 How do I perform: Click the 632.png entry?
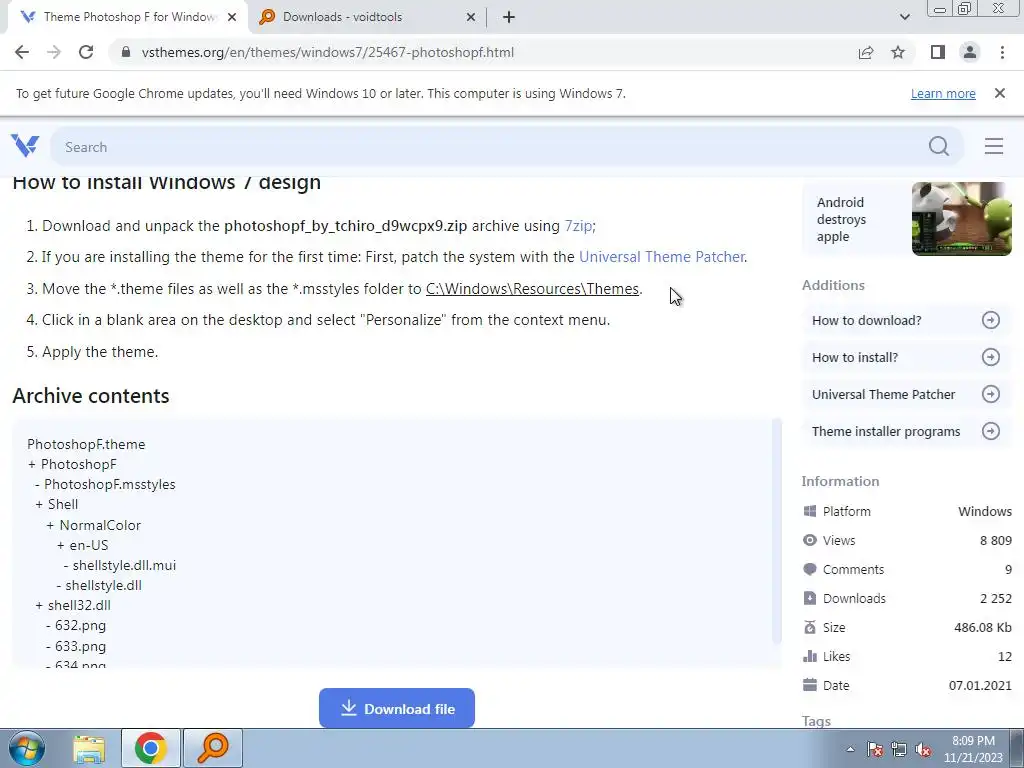click(x=80, y=626)
